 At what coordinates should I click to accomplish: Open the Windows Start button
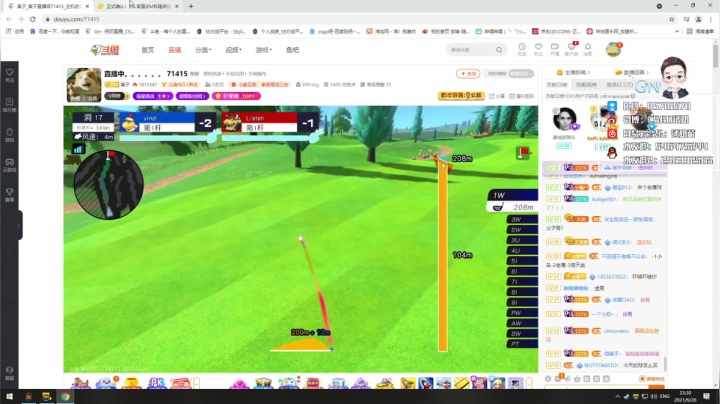9,396
